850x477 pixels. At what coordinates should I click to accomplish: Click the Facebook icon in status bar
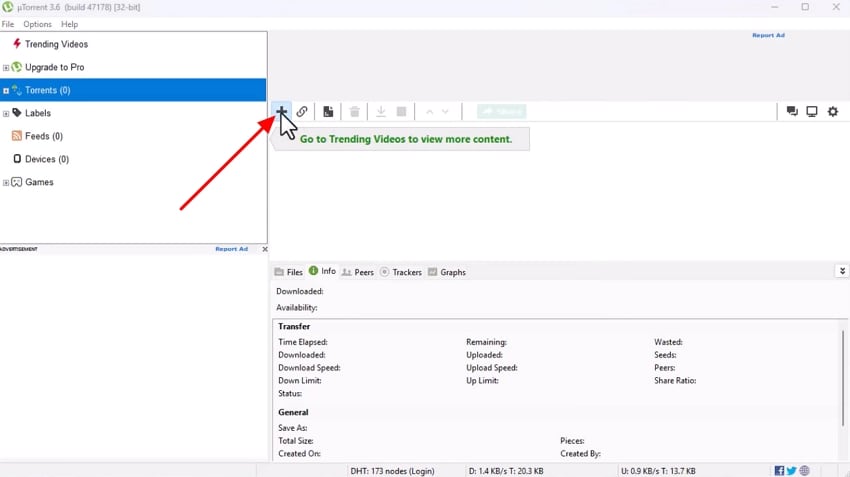click(779, 470)
